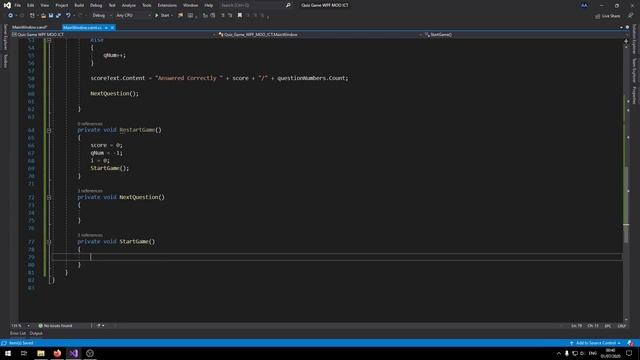The height and width of the screenshot is (360, 640).
Task: Click the New Project toolbar icon
Action: 32,16
